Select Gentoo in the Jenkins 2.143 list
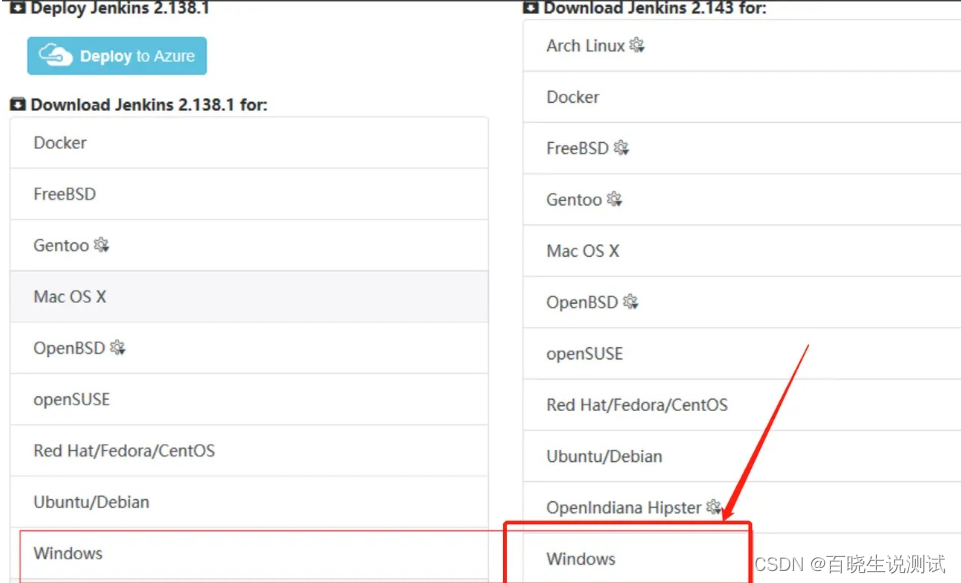The height and width of the screenshot is (583, 961). point(742,200)
